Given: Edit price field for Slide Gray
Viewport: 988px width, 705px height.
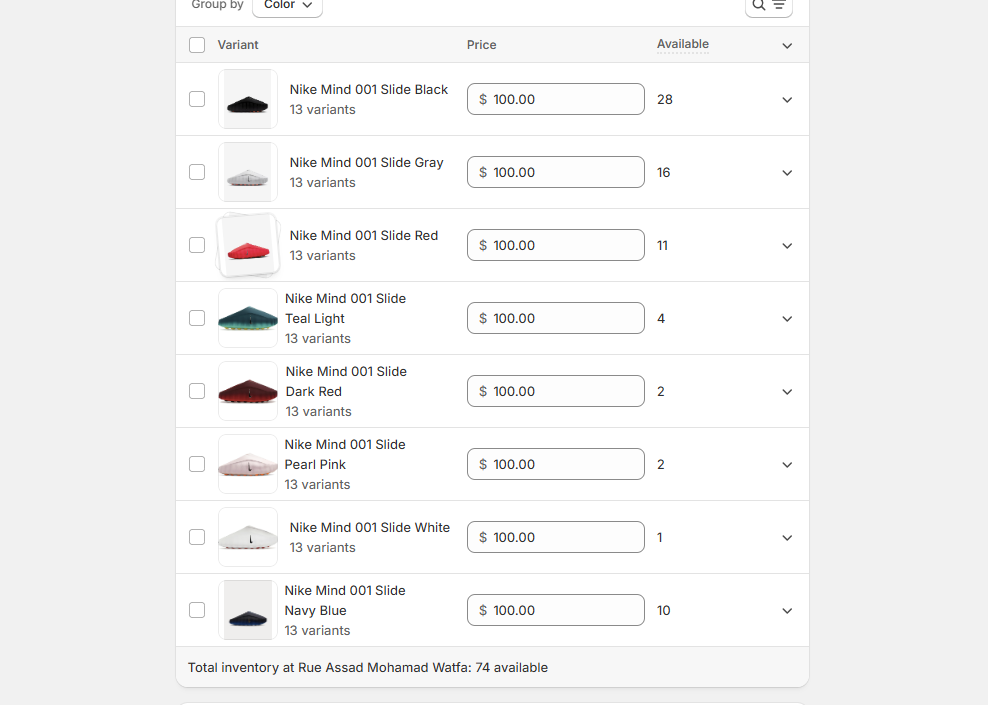Looking at the screenshot, I should click(556, 172).
